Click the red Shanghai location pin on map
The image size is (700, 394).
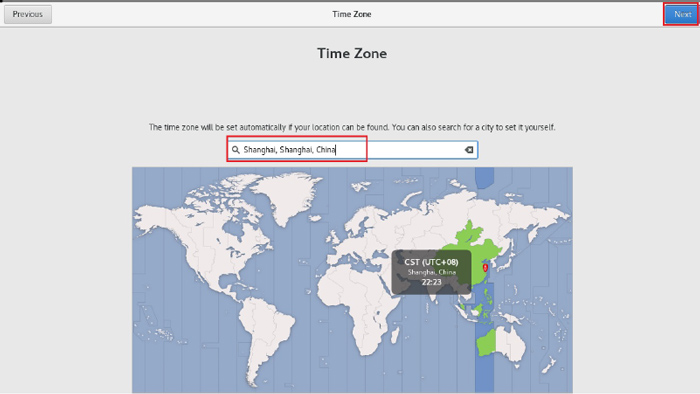coord(485,268)
